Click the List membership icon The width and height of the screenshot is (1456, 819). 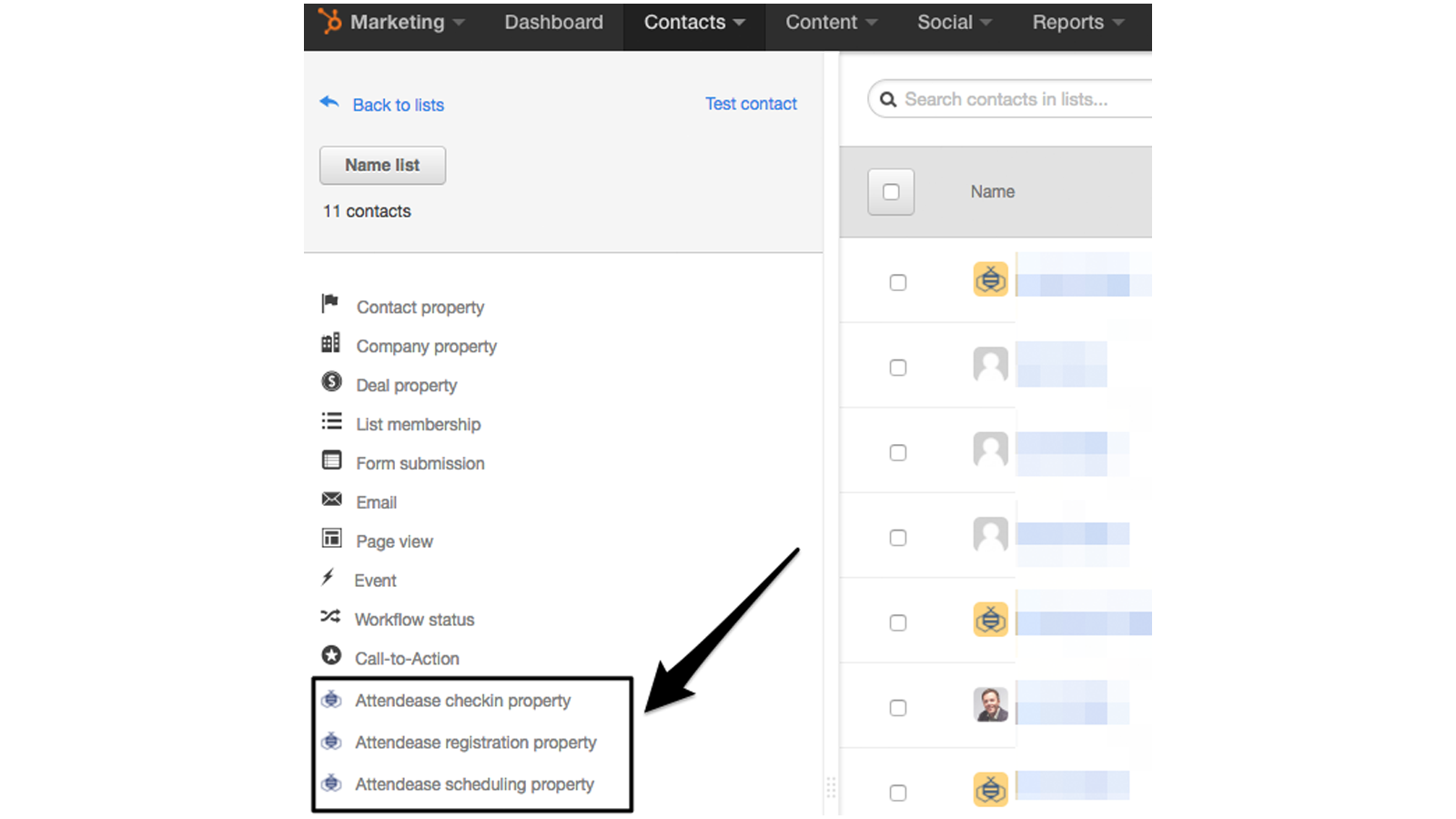pos(331,420)
